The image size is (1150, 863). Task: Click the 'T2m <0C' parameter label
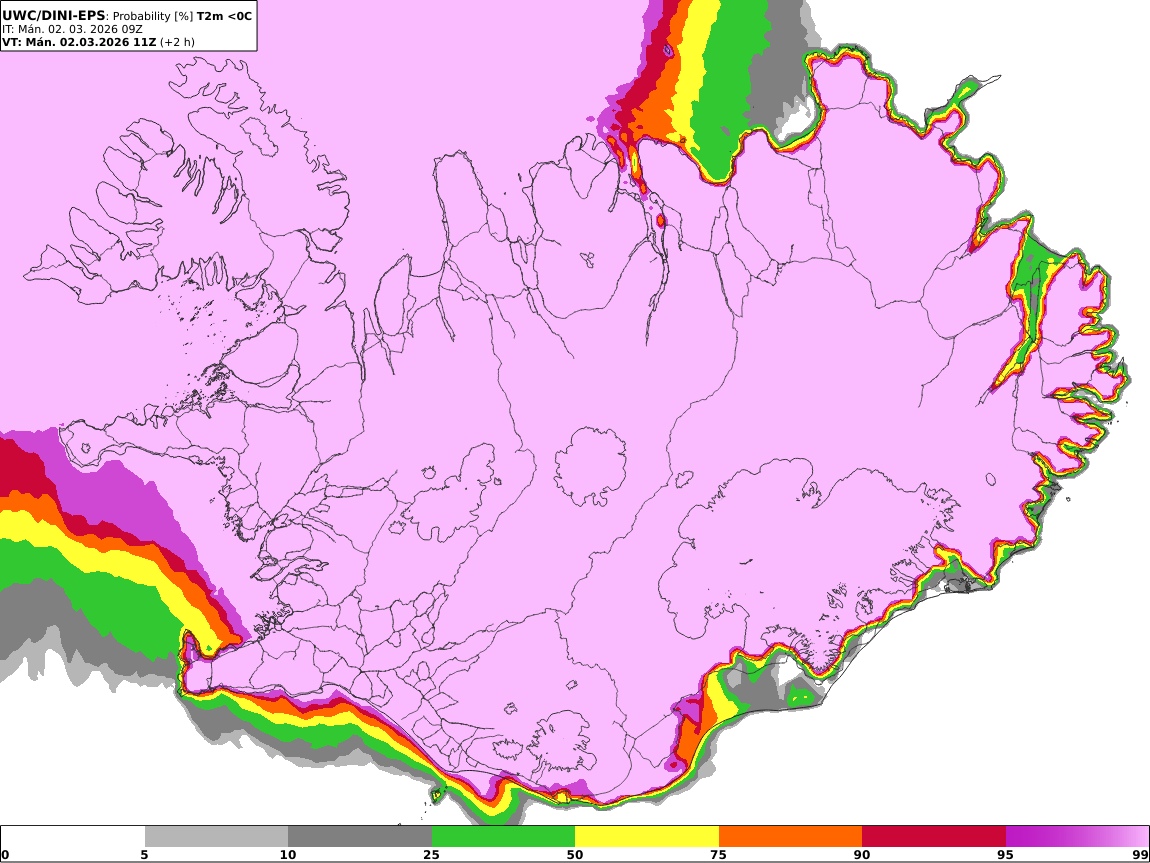click(224, 15)
